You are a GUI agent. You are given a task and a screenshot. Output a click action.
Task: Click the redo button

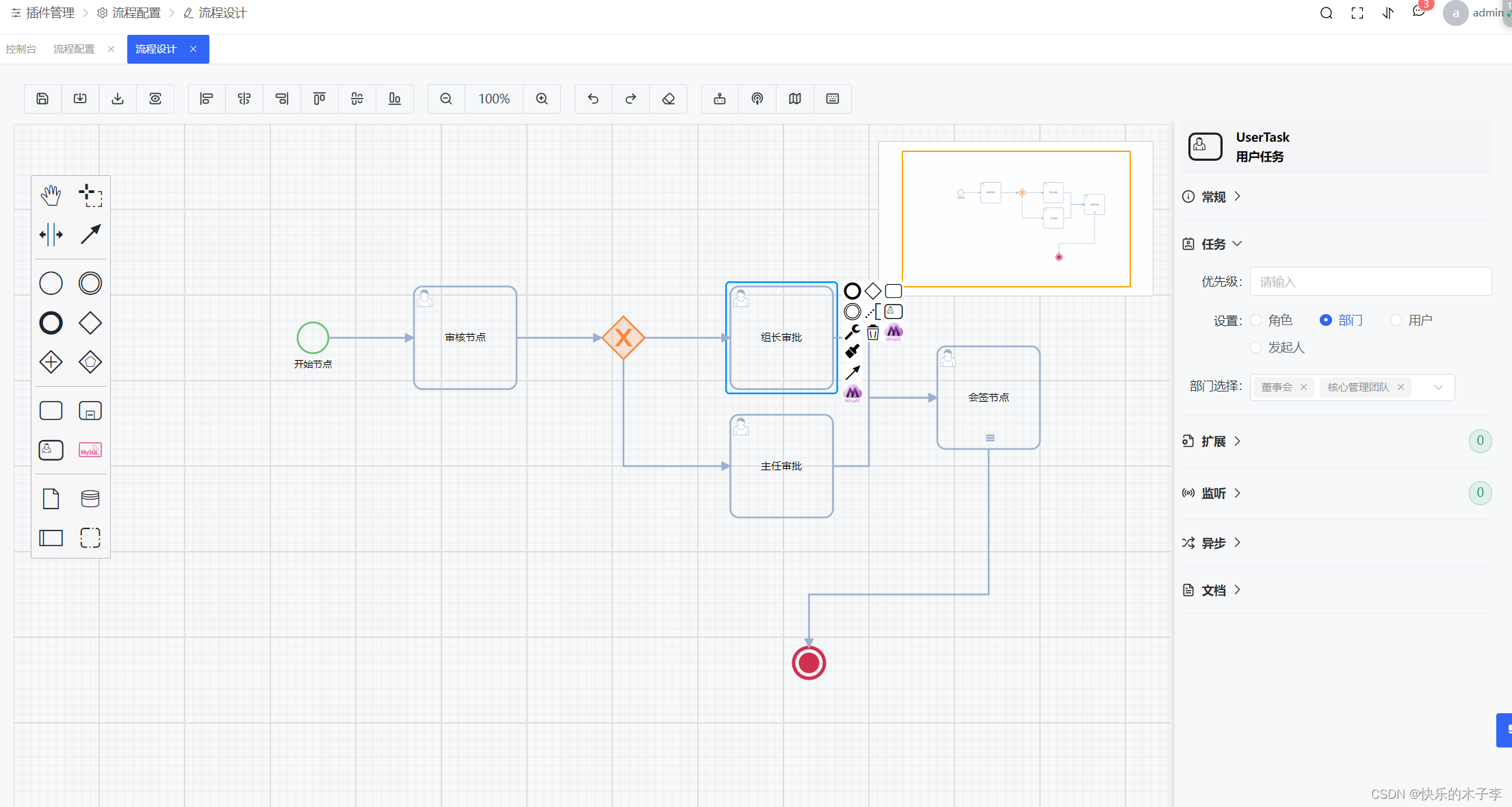(x=629, y=99)
